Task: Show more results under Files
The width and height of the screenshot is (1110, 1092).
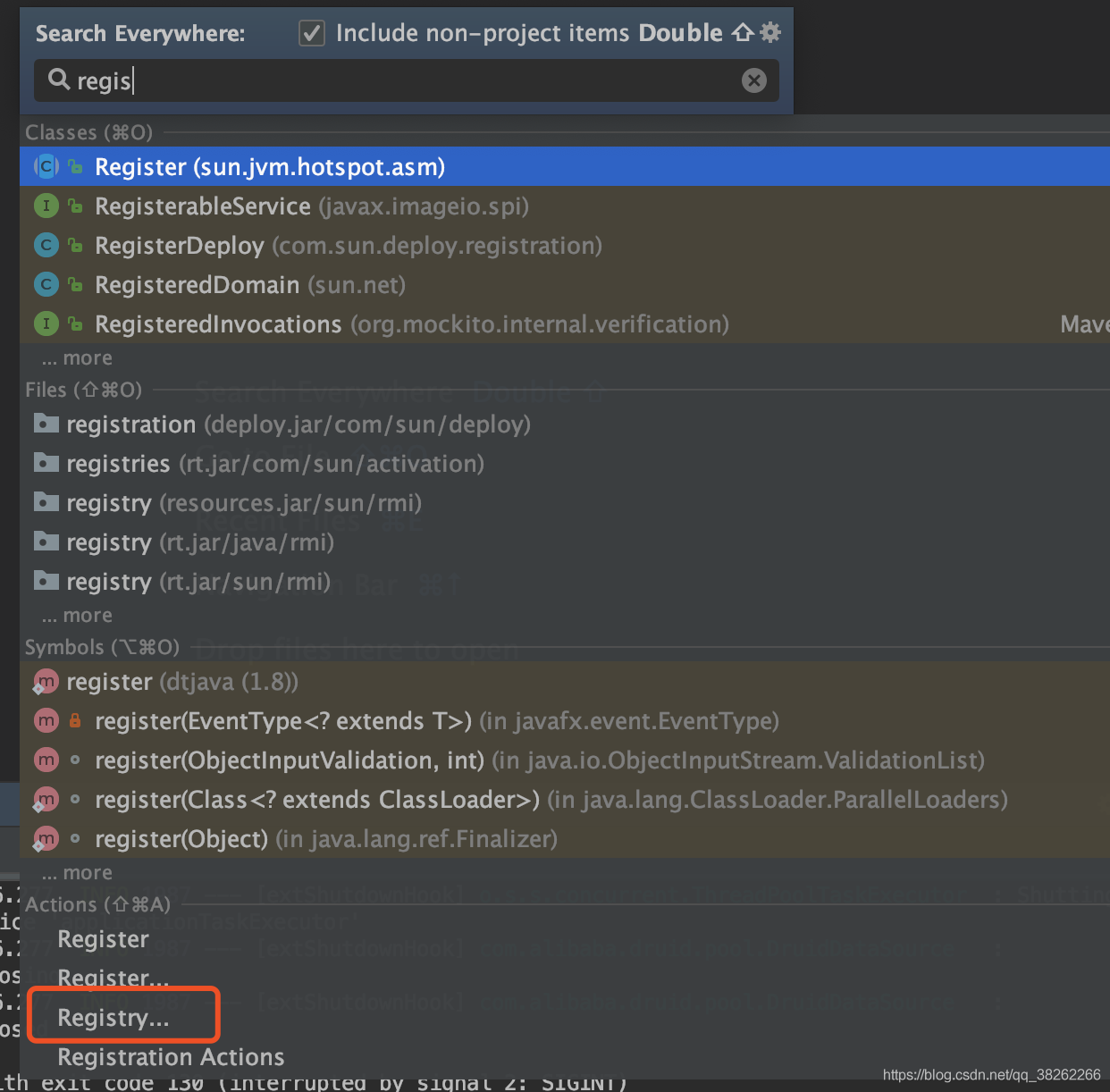Action: tap(77, 615)
